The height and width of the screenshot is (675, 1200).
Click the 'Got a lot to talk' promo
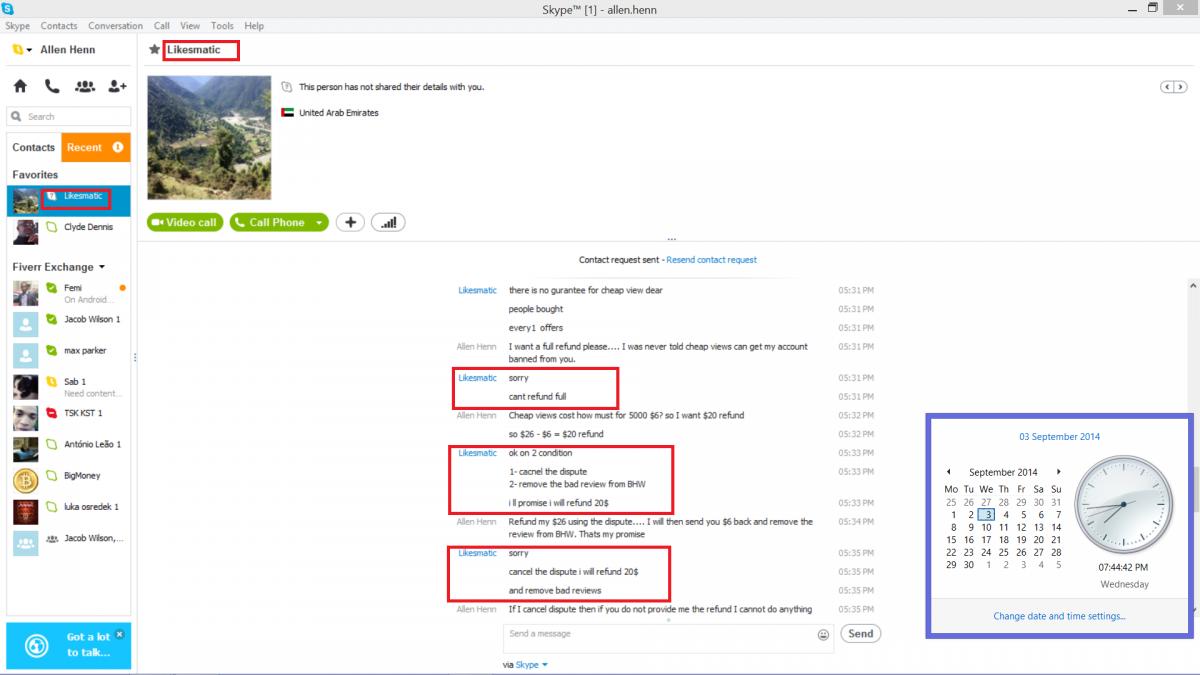(68, 645)
